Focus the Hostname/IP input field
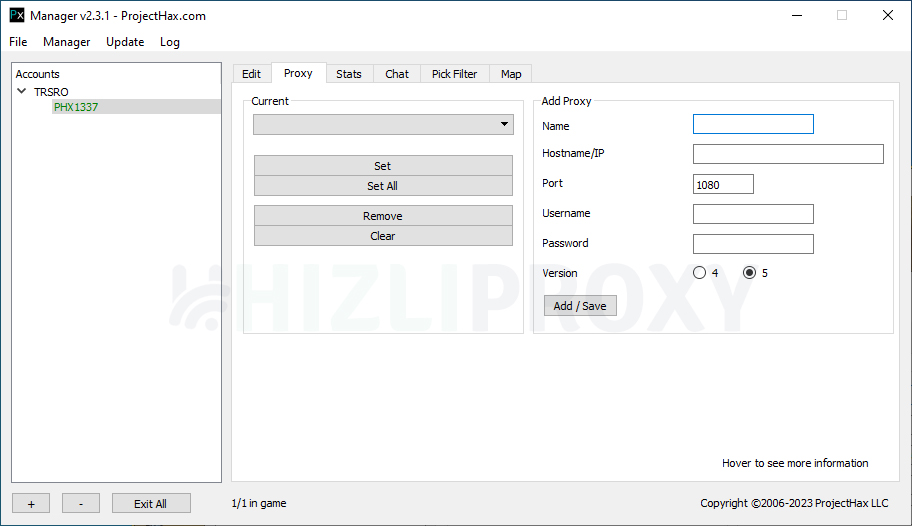 point(788,154)
